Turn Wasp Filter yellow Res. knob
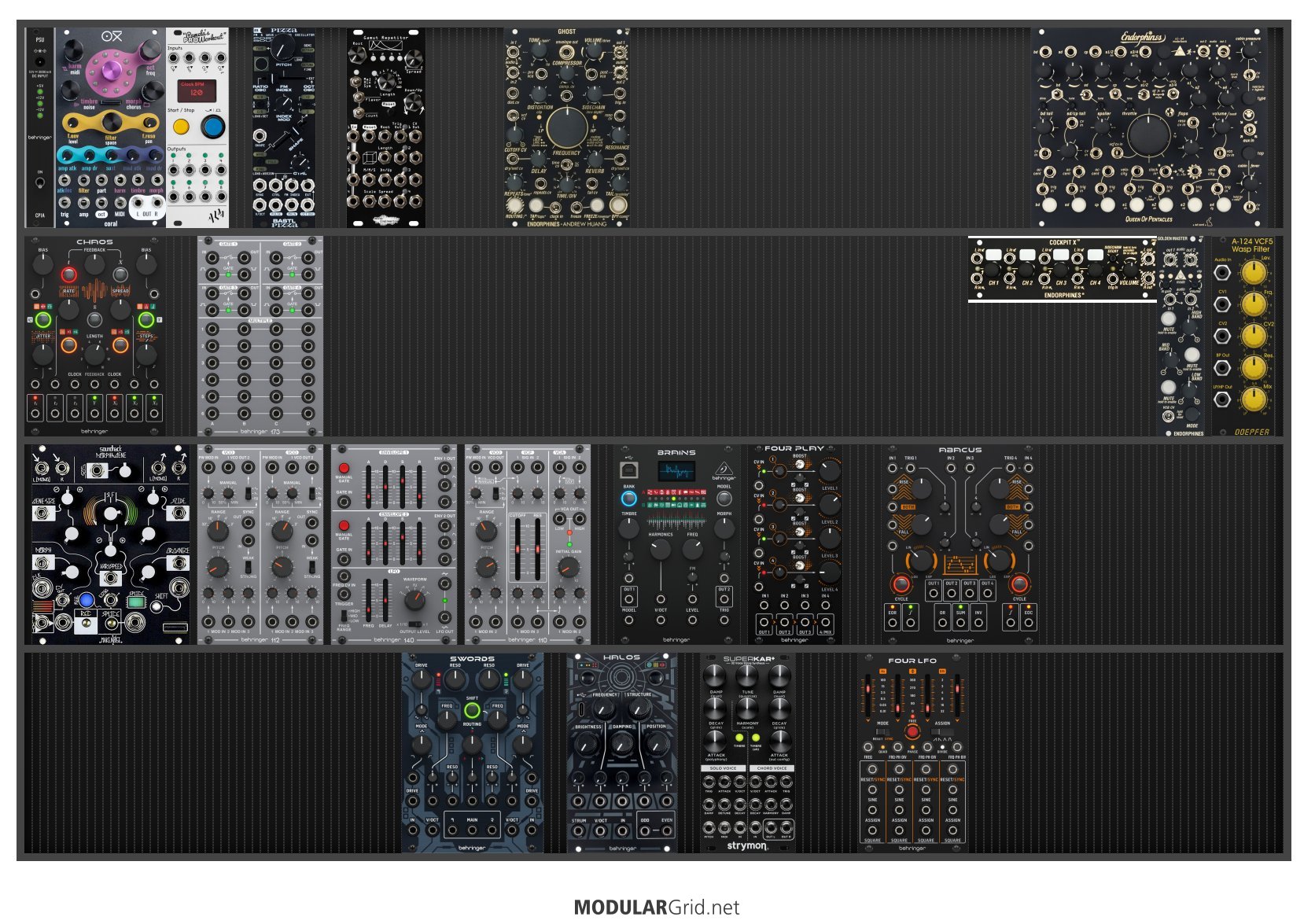Screen dimensions: 1315x924 (1253, 368)
